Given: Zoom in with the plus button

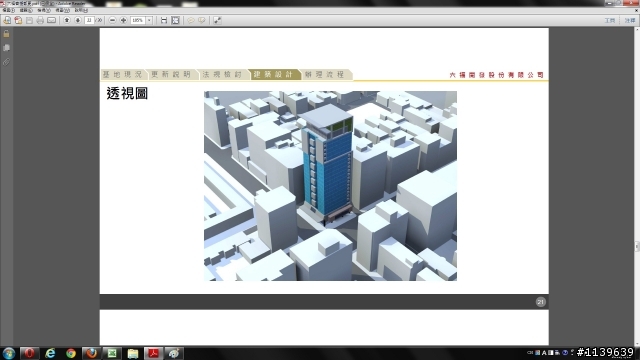Looking at the screenshot, I should (123, 20).
